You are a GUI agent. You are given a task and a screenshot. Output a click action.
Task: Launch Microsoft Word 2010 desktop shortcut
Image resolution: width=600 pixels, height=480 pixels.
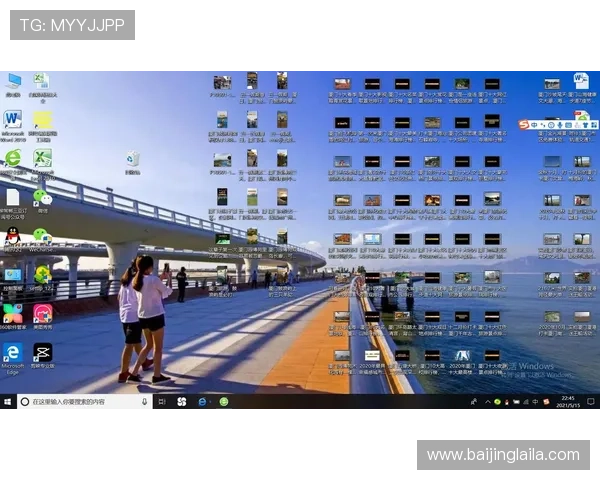[x=13, y=120]
